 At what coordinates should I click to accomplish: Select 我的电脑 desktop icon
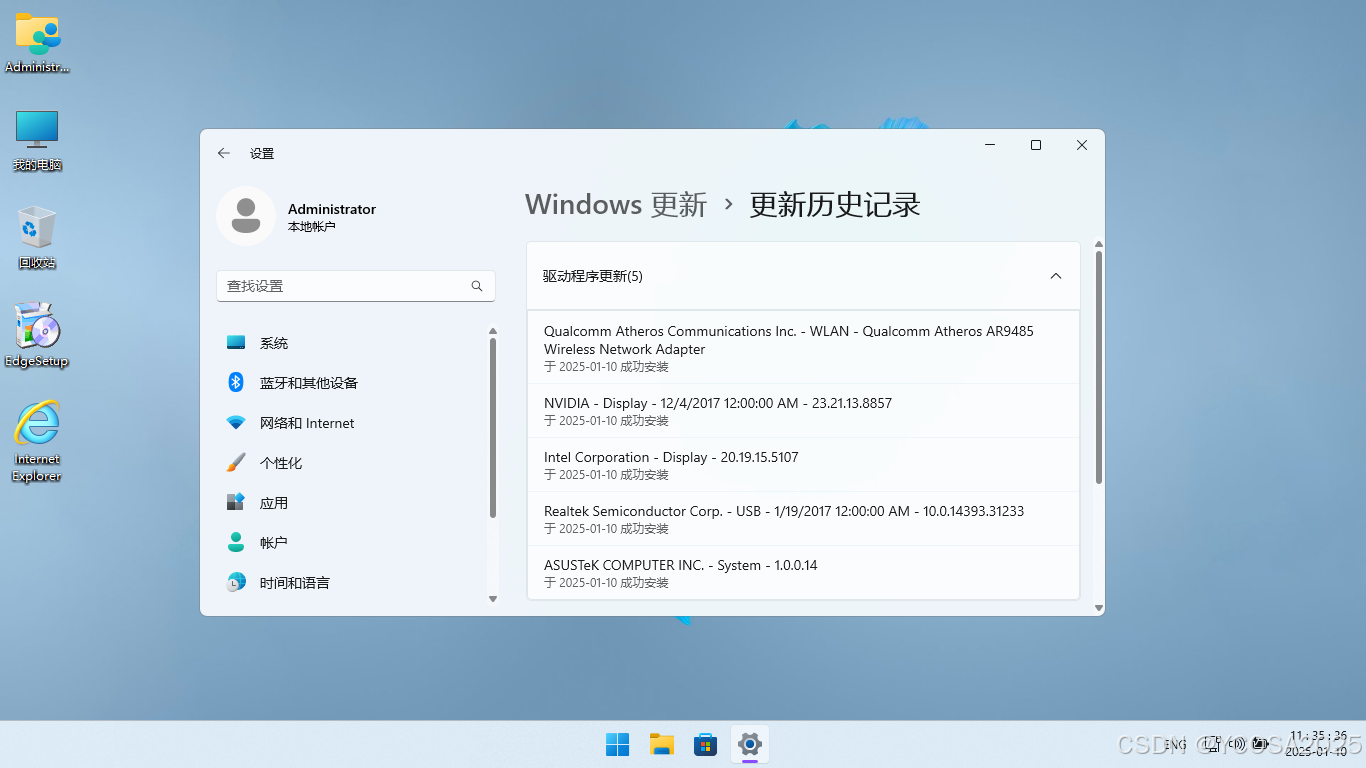(37, 141)
